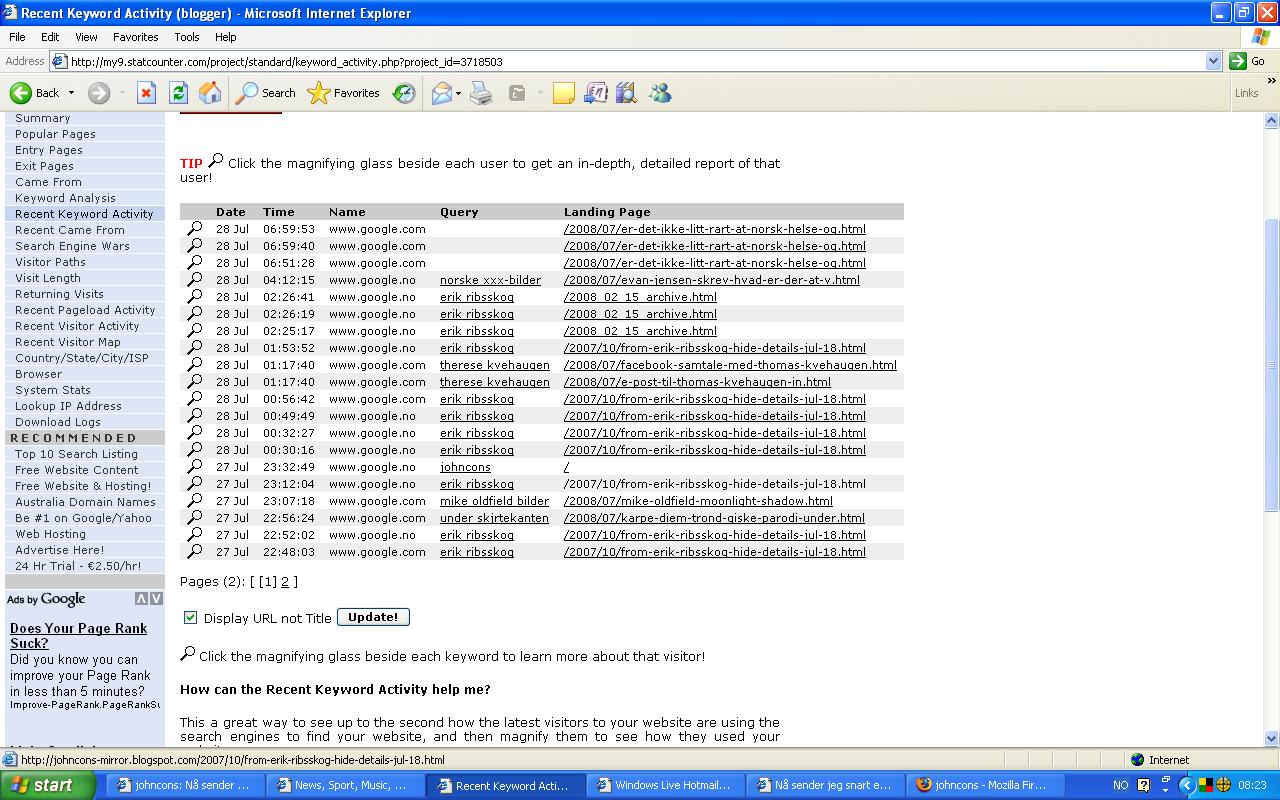The width and height of the screenshot is (1280, 800).
Task: Open the History toolbar icon
Action: pyautogui.click(x=404, y=93)
